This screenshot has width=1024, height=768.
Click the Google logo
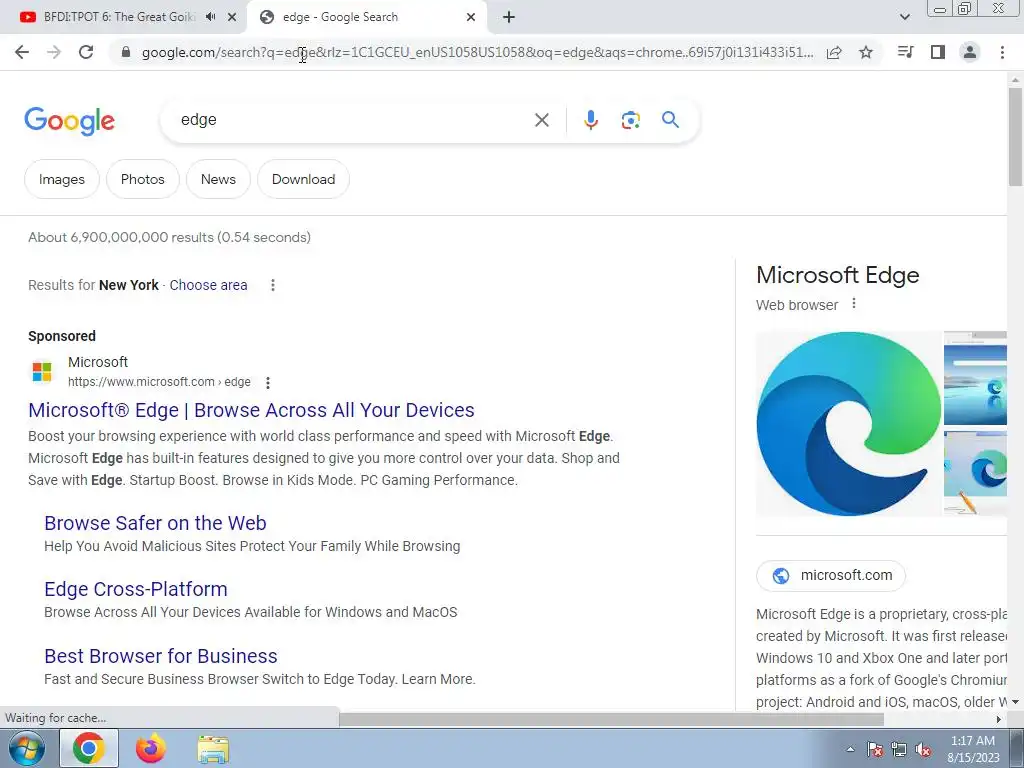(69, 121)
